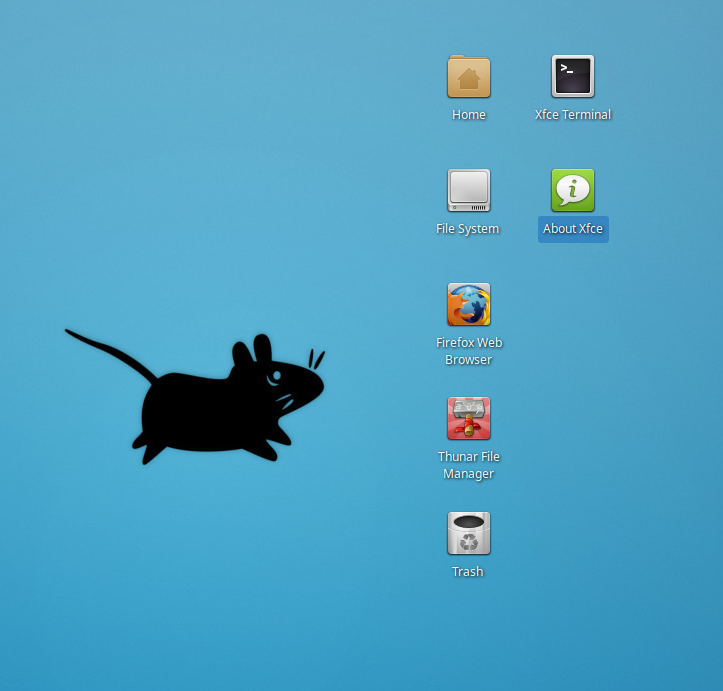Open the Home folder icon
723x691 pixels.
tap(468, 76)
